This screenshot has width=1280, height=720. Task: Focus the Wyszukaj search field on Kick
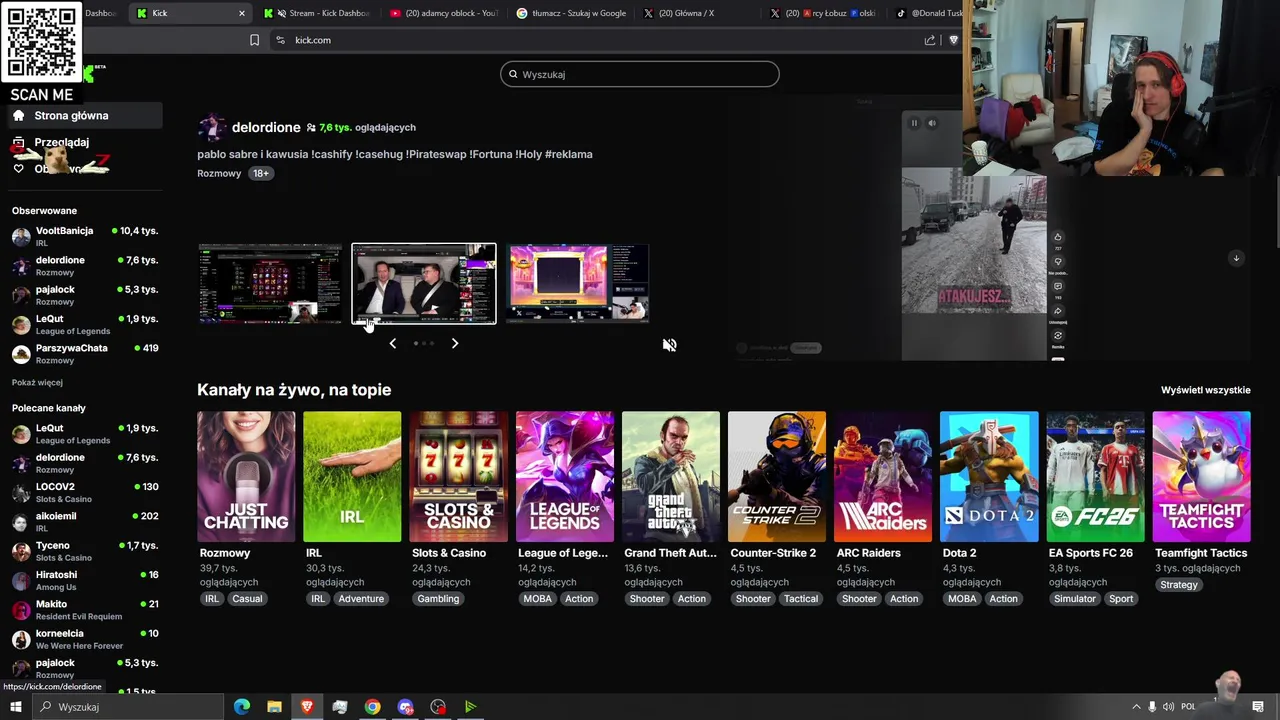(640, 74)
